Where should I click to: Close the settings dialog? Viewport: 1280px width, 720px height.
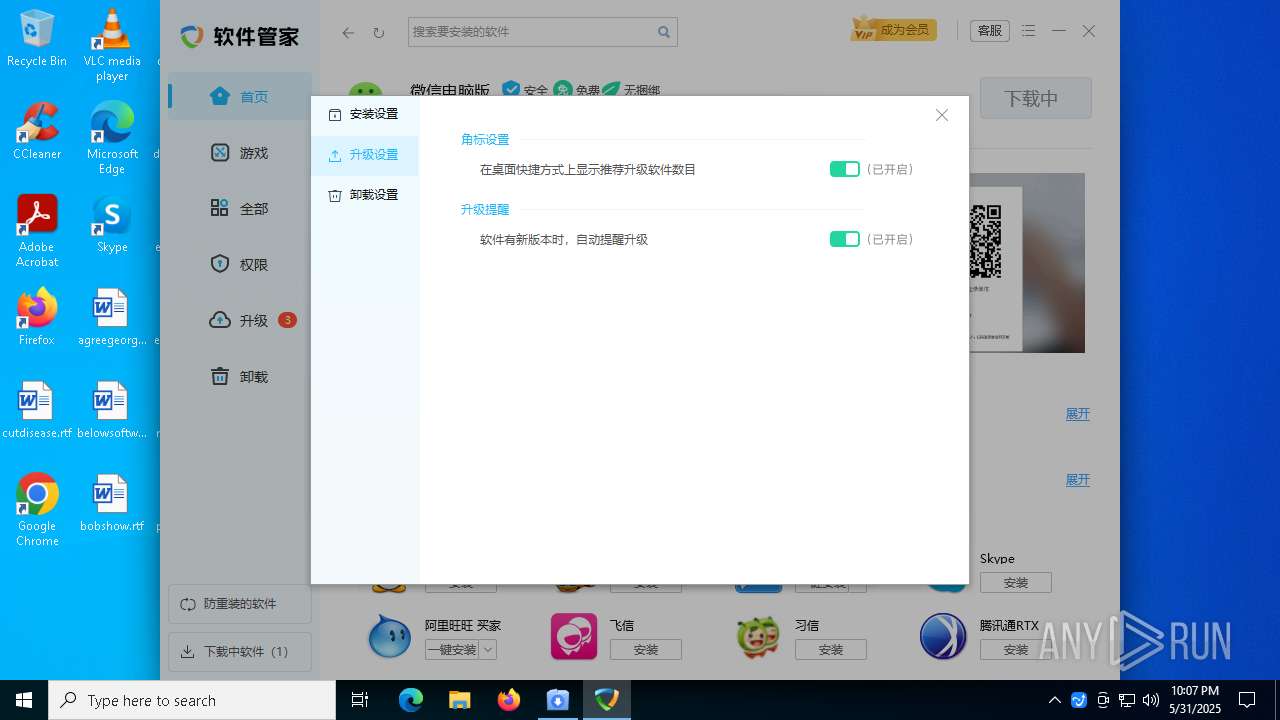[x=941, y=115]
